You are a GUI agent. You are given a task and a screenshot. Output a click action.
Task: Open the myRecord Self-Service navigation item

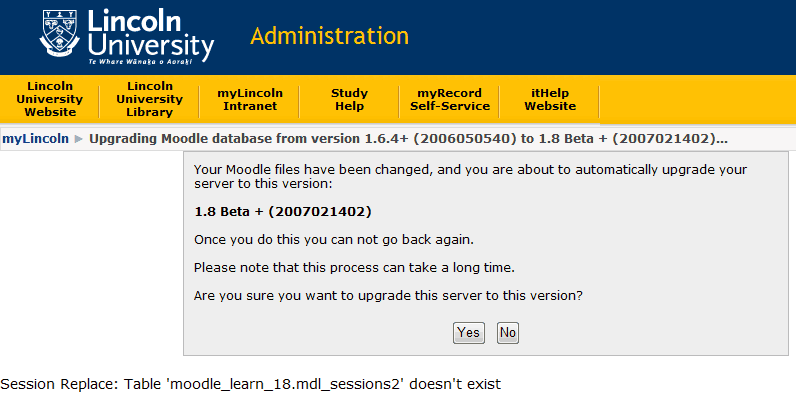pyautogui.click(x=450, y=99)
